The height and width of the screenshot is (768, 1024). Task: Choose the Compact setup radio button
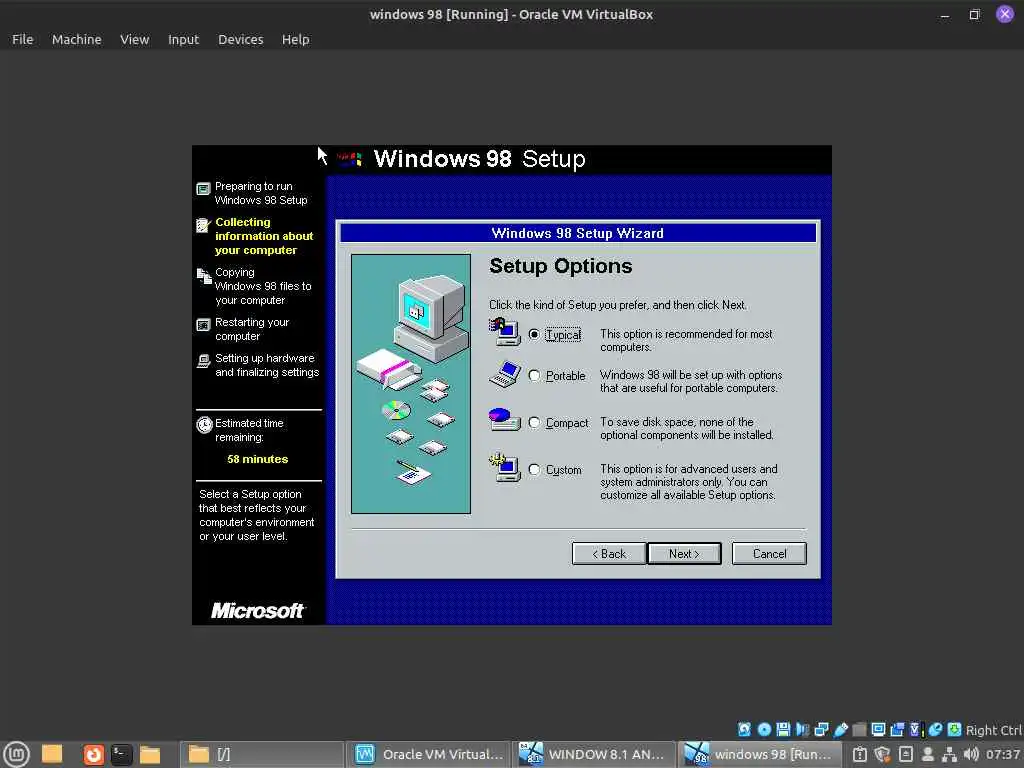pyautogui.click(x=534, y=423)
